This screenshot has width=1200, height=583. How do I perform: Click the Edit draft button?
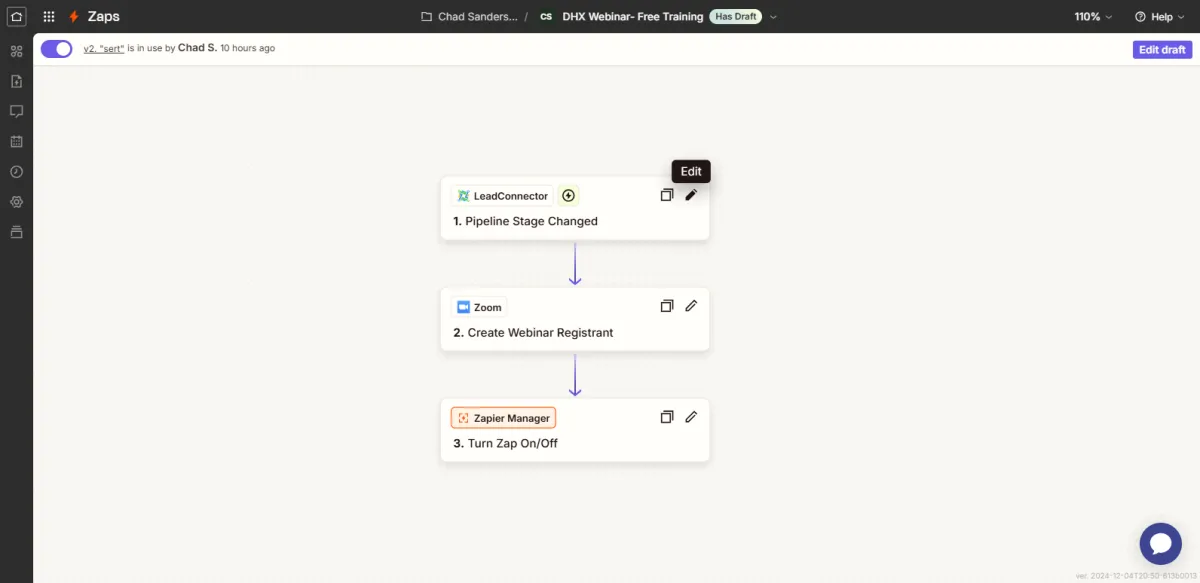(x=1162, y=49)
